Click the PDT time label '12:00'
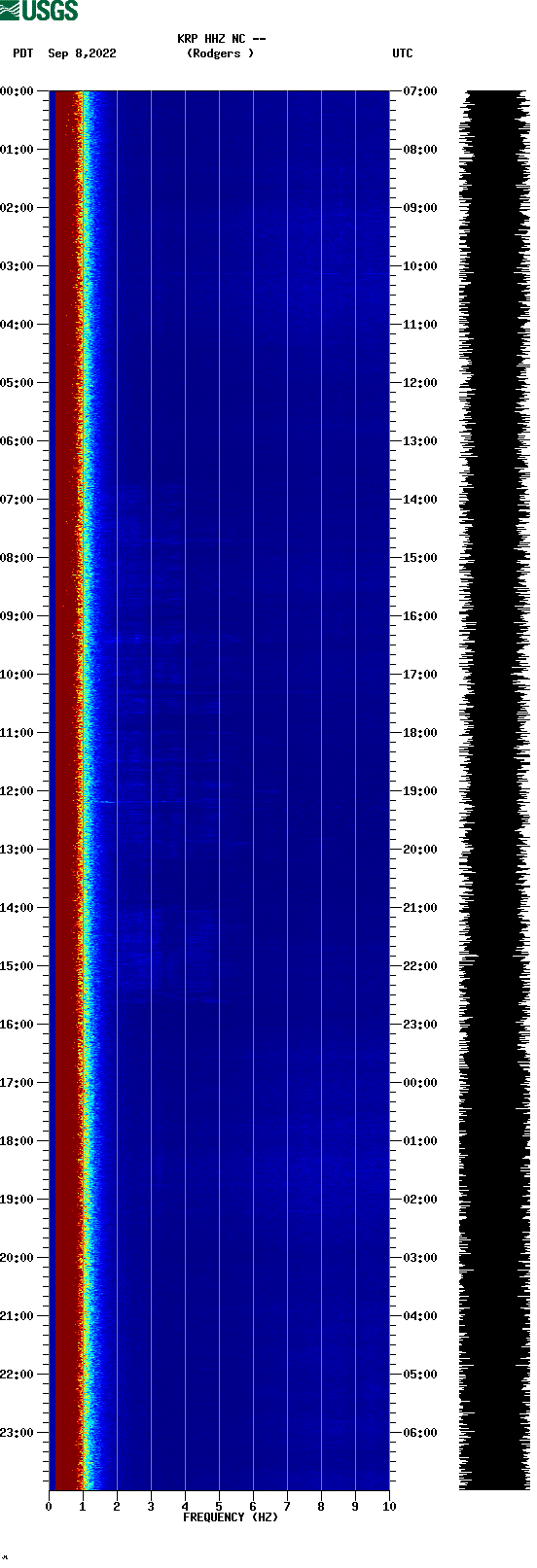Screen dimensions: 537x1568 click(18, 791)
